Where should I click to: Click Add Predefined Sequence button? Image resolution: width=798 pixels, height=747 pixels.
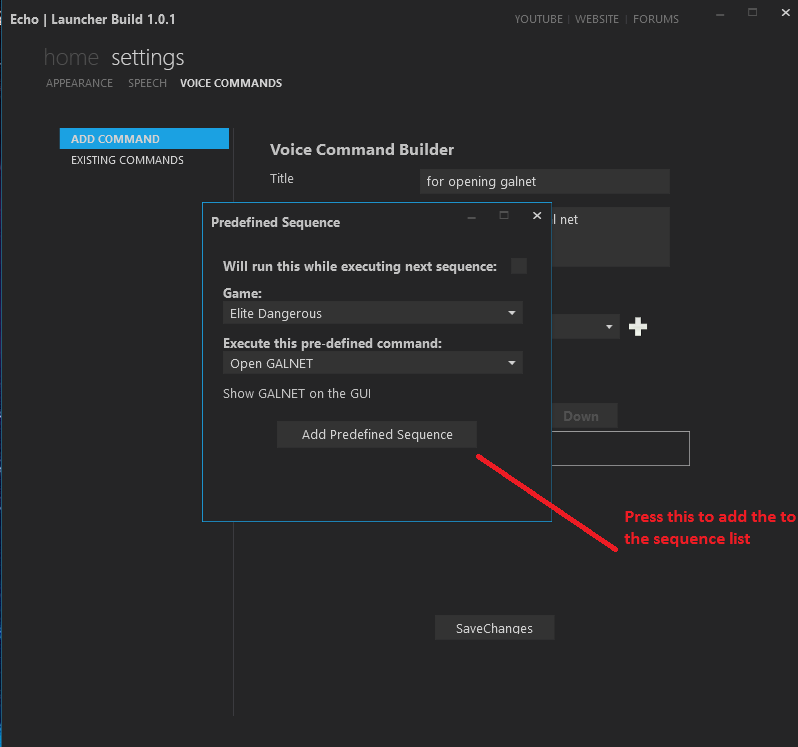[x=377, y=434]
